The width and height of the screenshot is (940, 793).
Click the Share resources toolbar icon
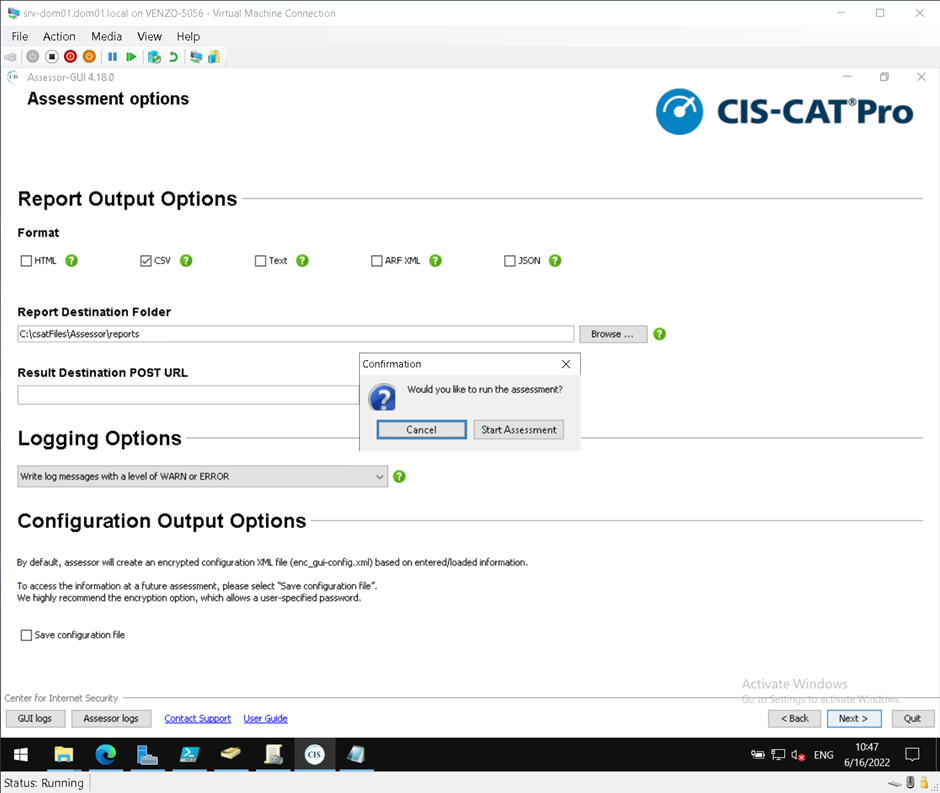[214, 57]
